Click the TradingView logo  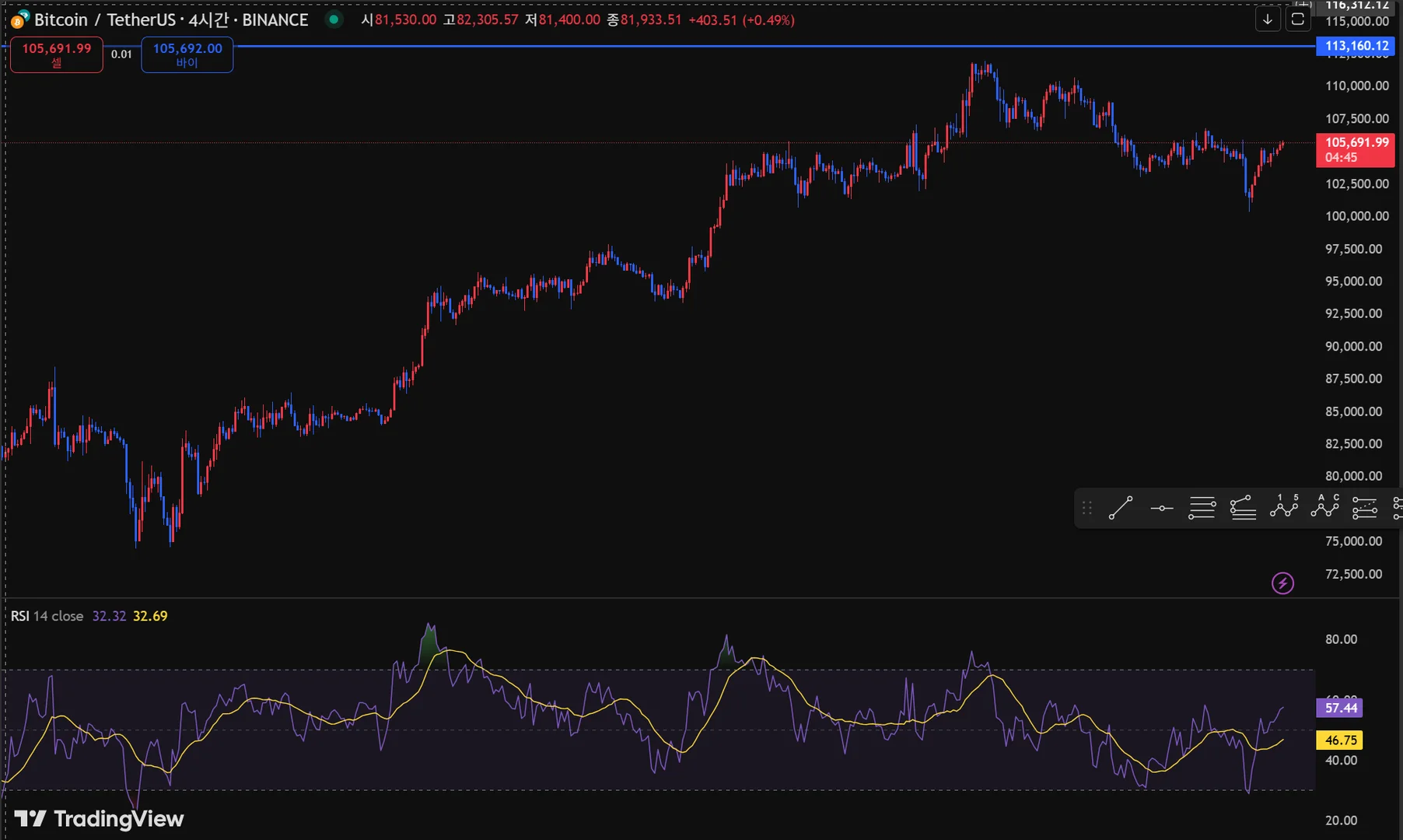coord(99,818)
